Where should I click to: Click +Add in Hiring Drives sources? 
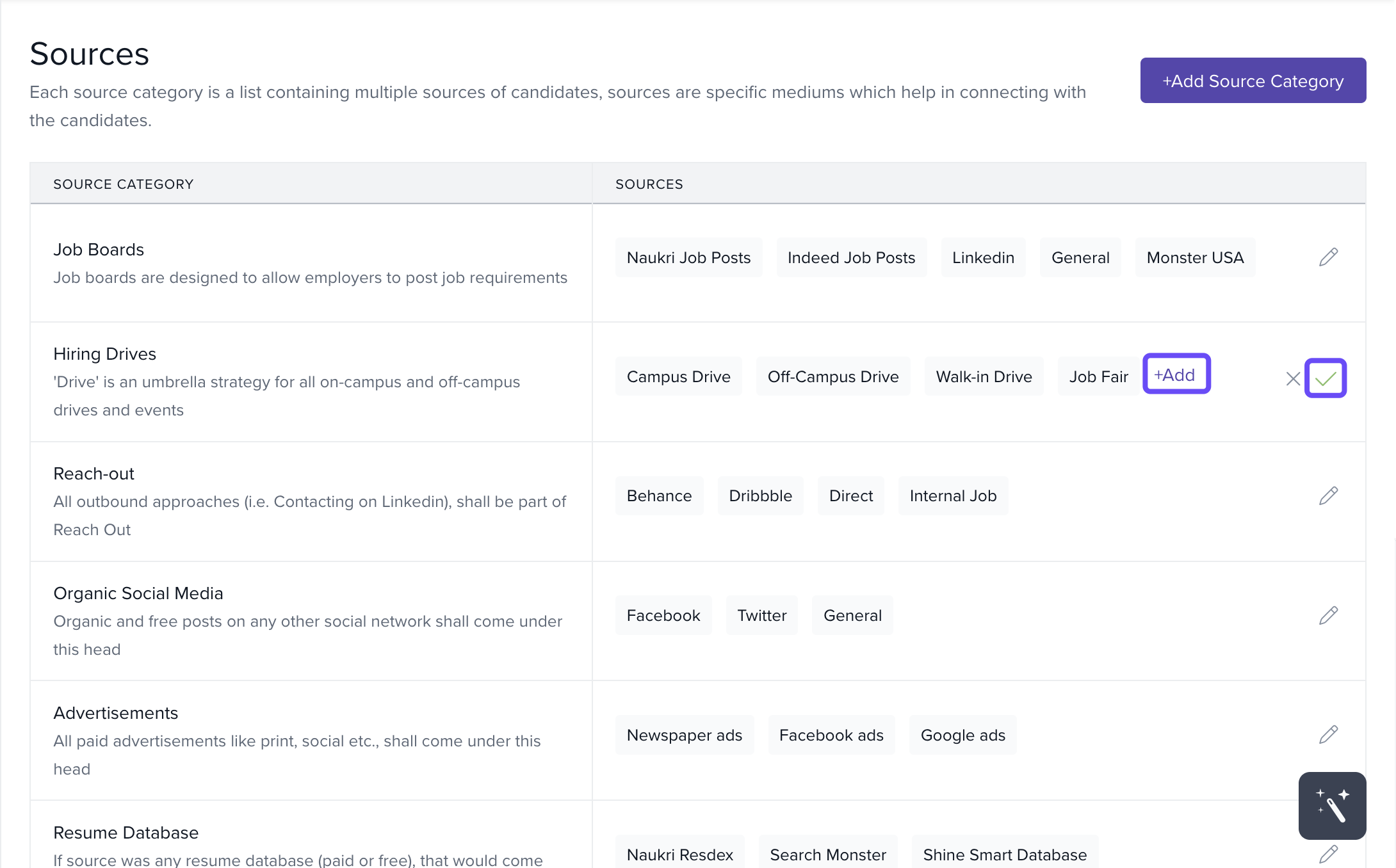(1176, 374)
